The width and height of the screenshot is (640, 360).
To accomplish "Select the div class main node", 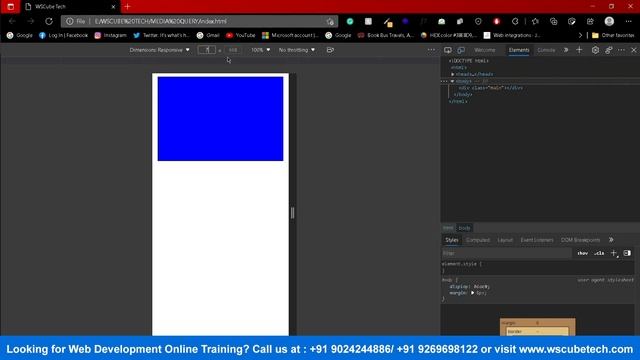I will pyautogui.click(x=490, y=88).
